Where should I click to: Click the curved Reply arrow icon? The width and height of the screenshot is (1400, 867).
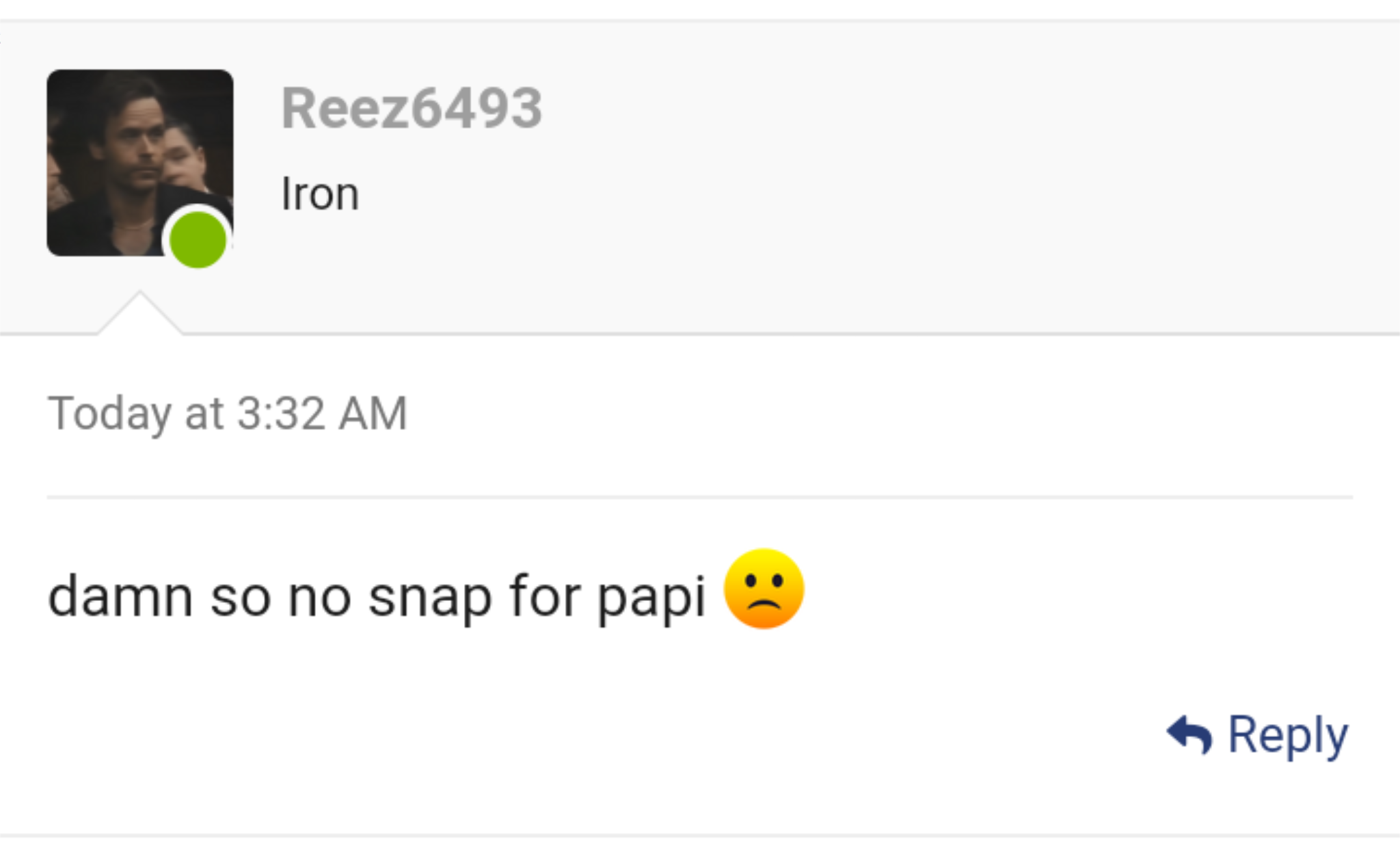[1189, 735]
